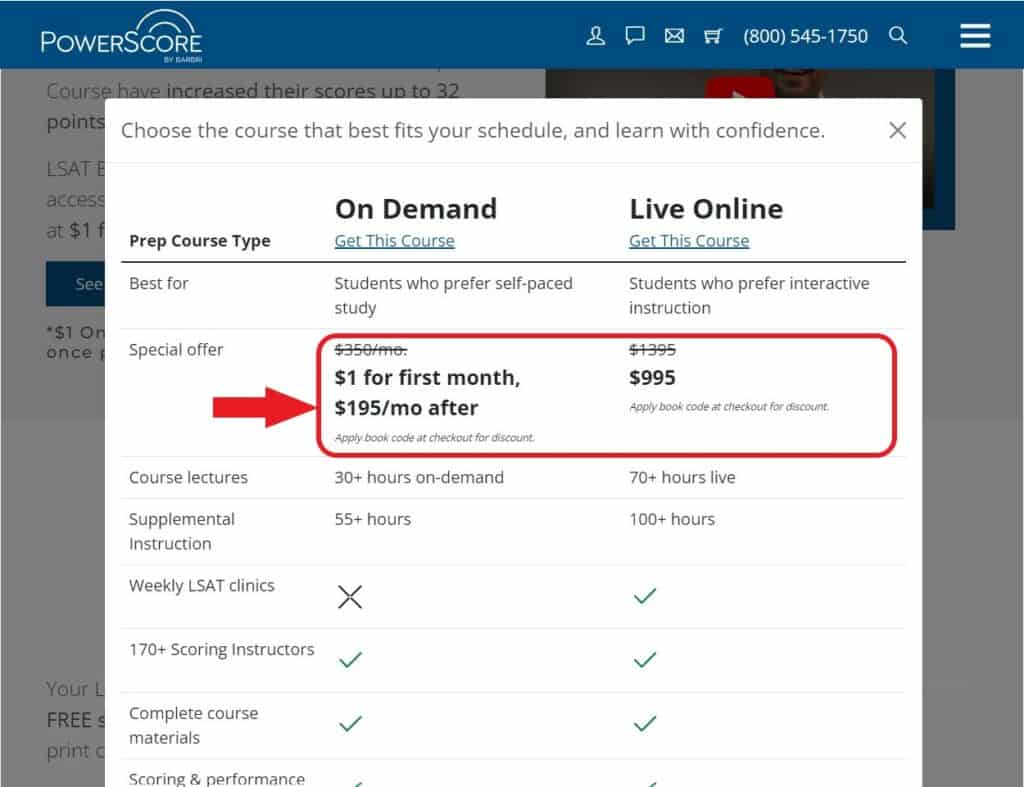Click the checkmark for Live Online weekly clinics
The image size is (1024, 787).
click(x=644, y=594)
